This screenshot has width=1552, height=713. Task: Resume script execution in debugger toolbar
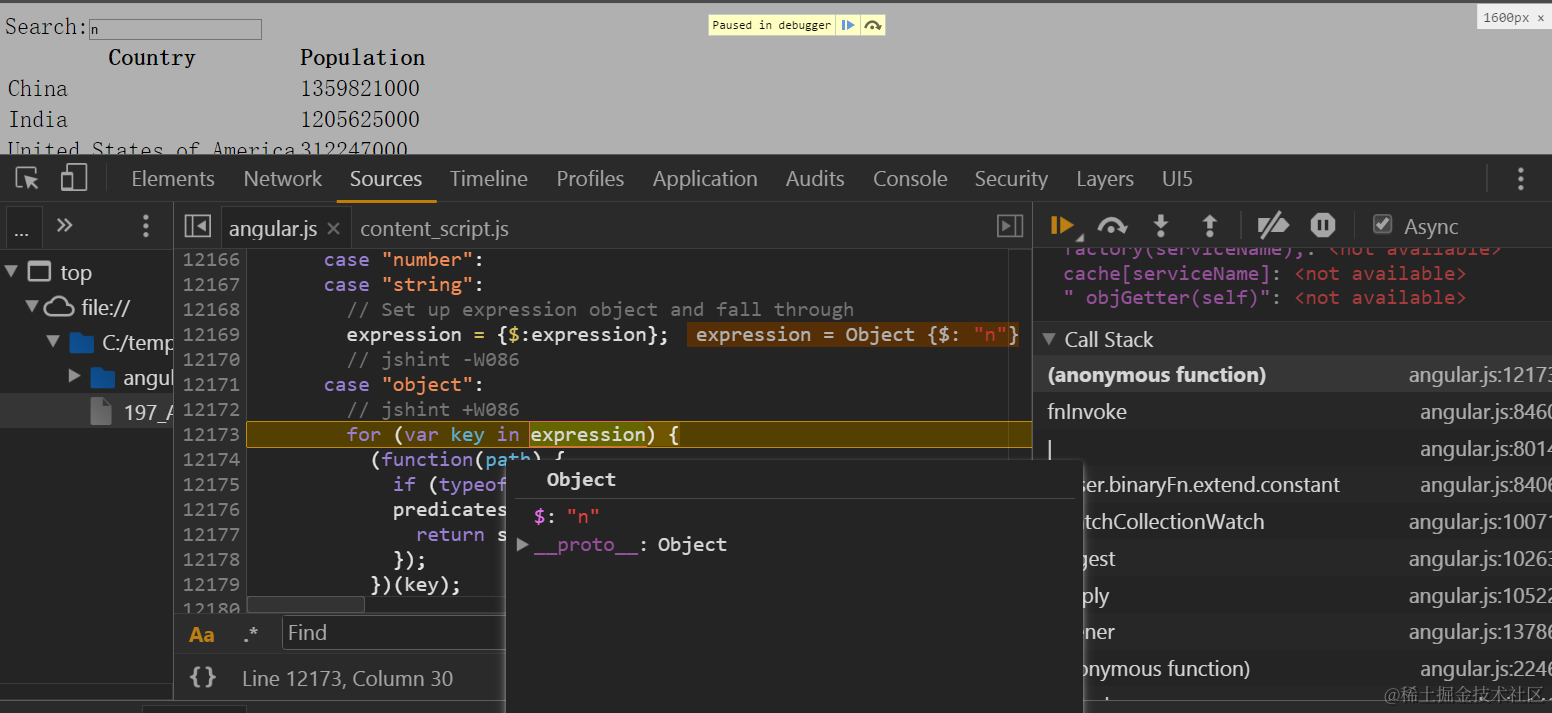(1062, 226)
